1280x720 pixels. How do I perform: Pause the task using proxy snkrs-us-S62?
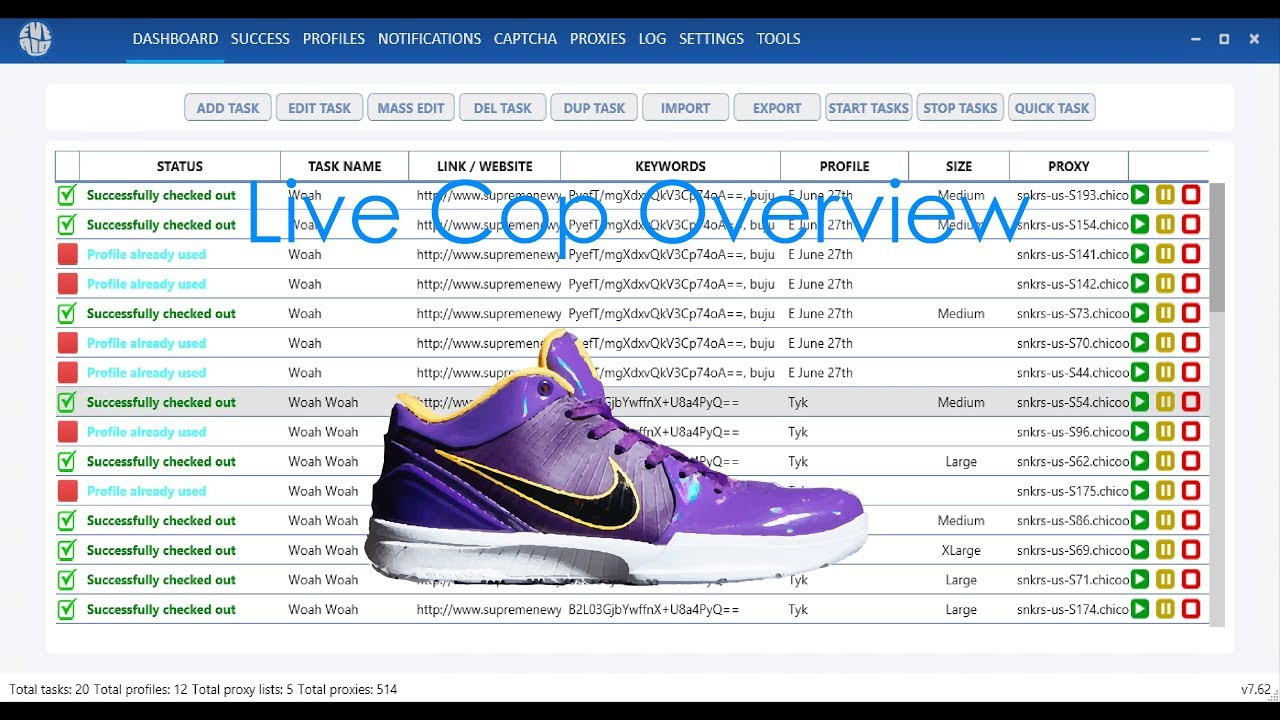1165,461
